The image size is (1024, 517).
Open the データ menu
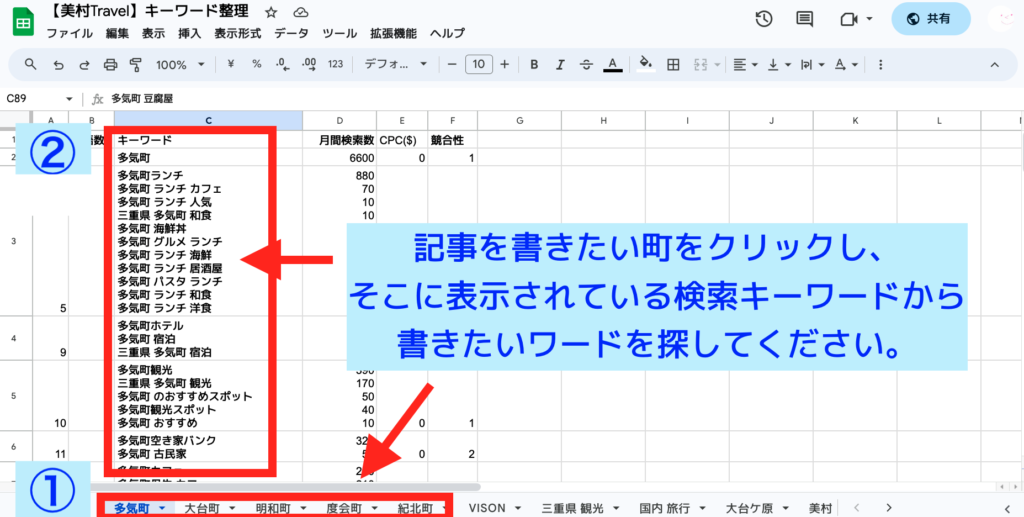291,33
